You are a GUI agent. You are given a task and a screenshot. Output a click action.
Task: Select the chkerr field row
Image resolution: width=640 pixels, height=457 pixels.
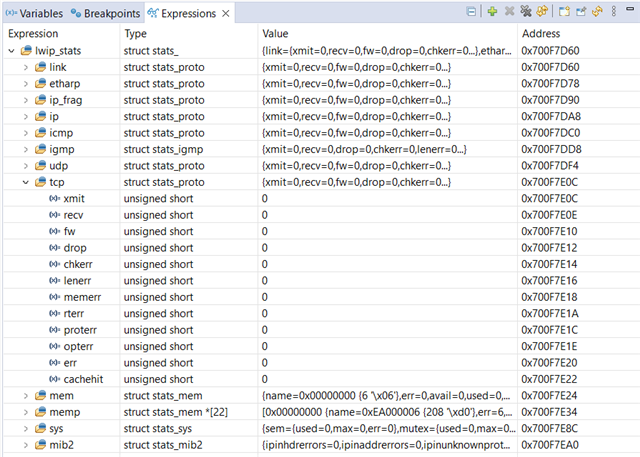tap(322, 264)
